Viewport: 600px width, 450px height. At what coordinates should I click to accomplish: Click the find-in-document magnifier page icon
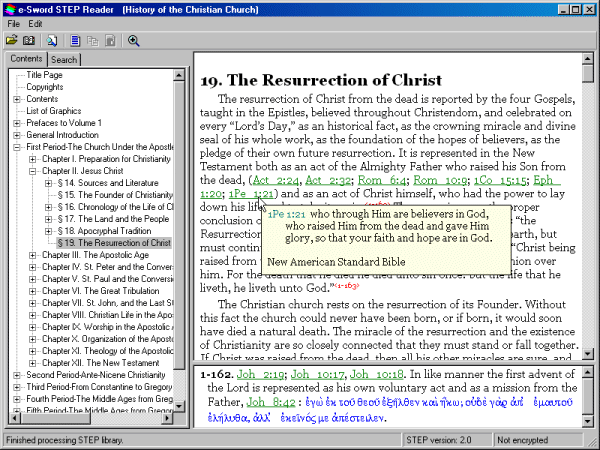tap(52, 40)
